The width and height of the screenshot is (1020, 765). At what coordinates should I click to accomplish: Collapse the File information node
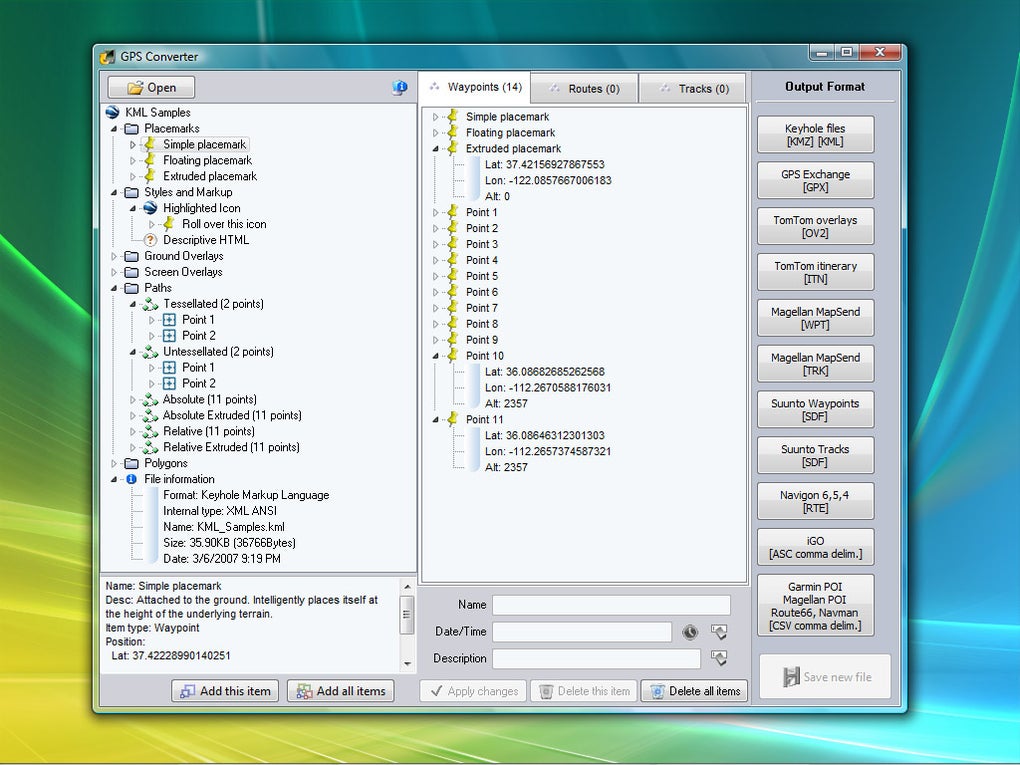coord(114,479)
